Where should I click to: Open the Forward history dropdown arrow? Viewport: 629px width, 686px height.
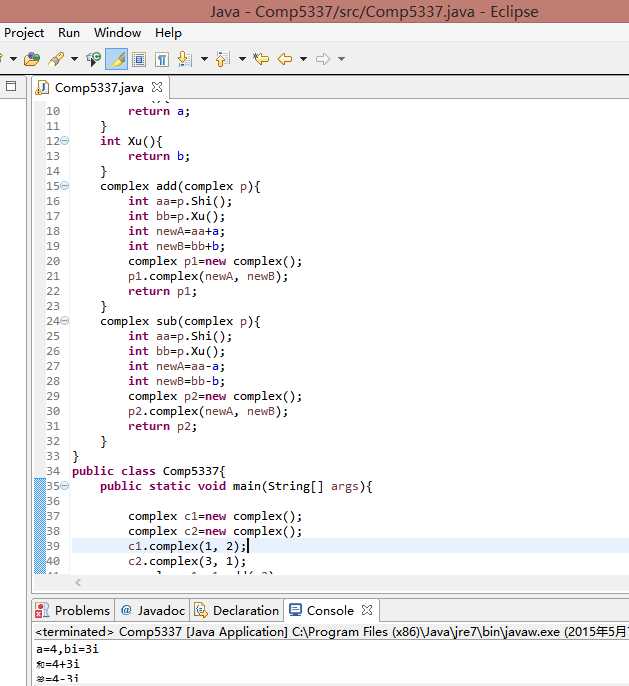coord(341,59)
